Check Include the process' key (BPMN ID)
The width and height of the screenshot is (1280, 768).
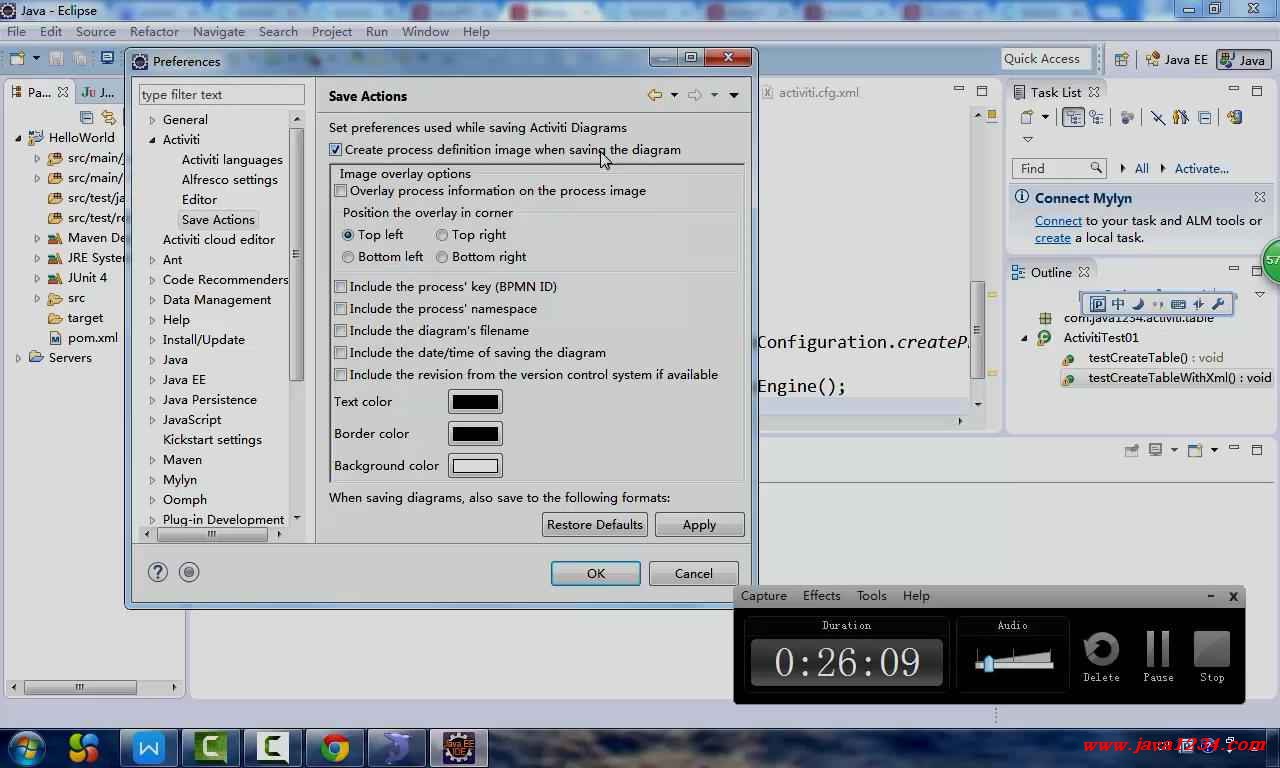click(341, 287)
